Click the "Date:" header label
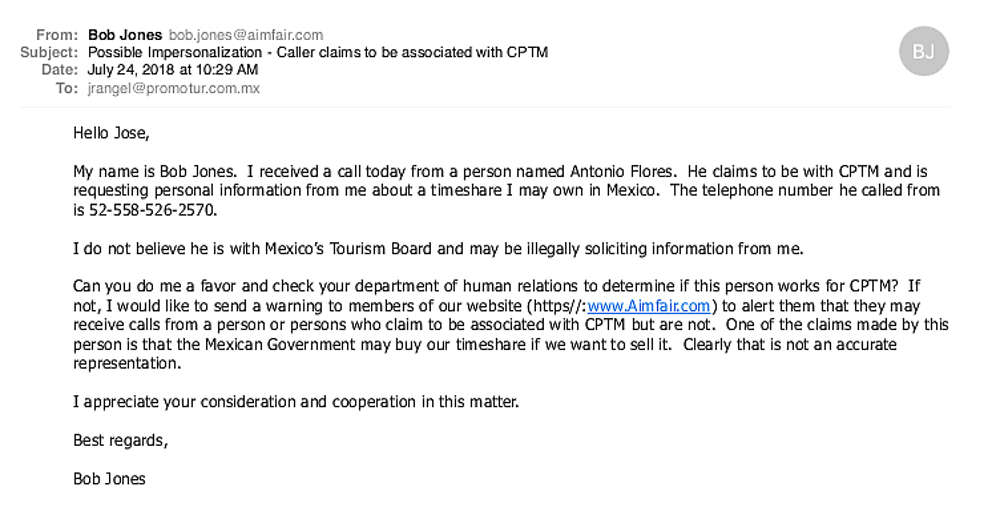Image resolution: width=1000 pixels, height=519 pixels. point(59,70)
